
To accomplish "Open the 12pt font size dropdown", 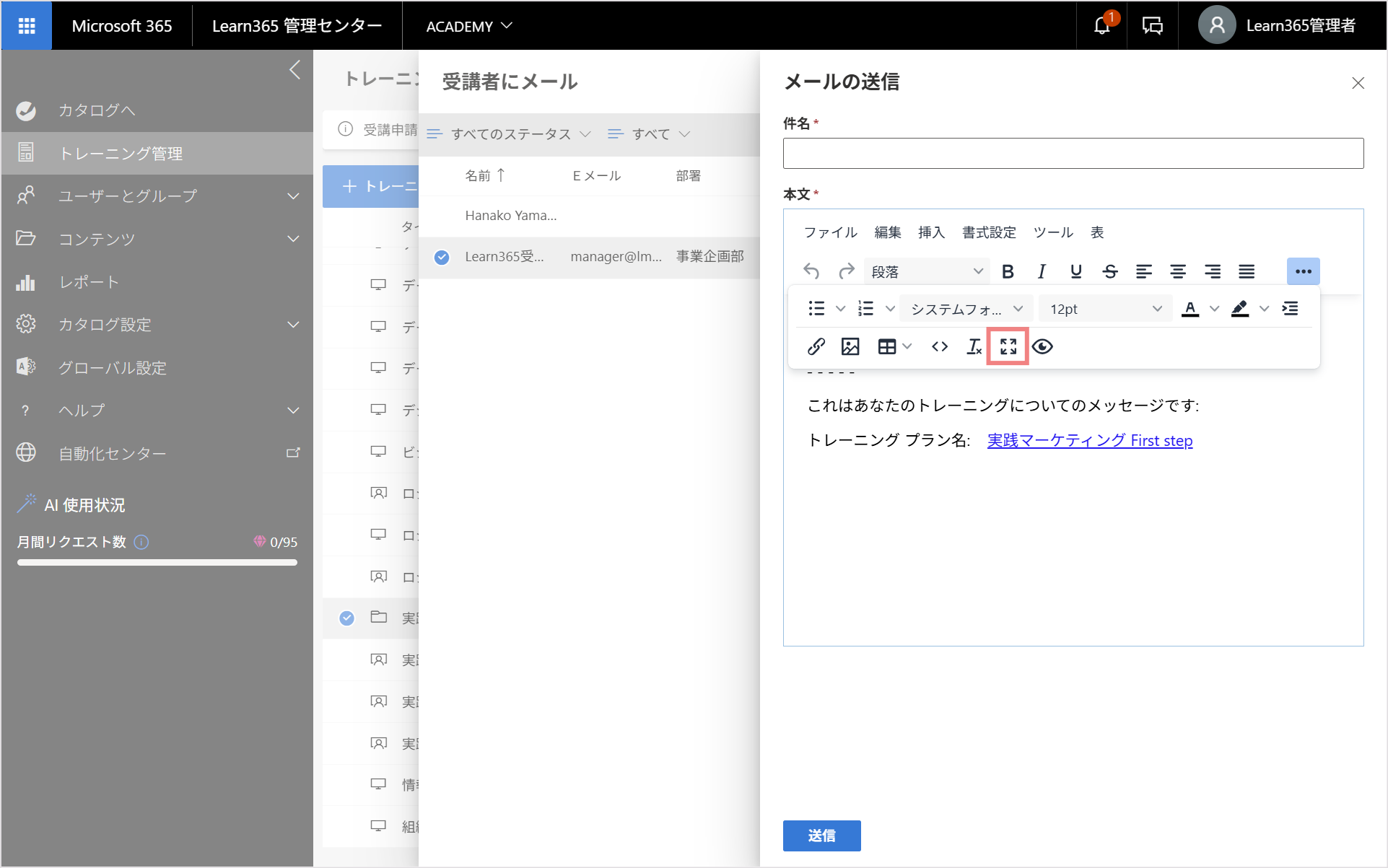I will pyautogui.click(x=1105, y=309).
